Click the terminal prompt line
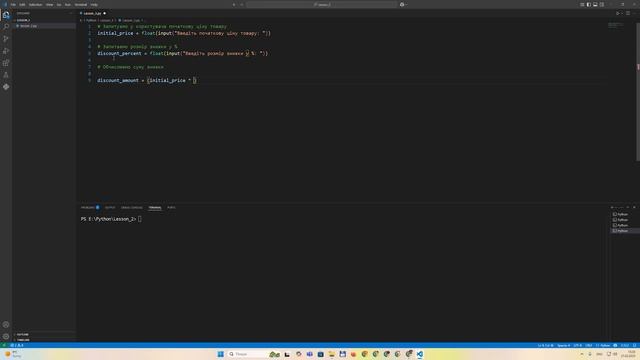The height and width of the screenshot is (360, 640). point(111,219)
